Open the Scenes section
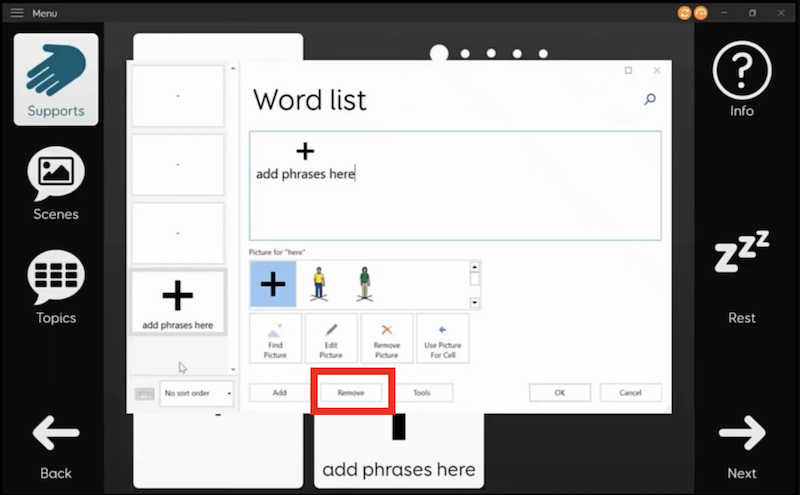 pos(56,183)
